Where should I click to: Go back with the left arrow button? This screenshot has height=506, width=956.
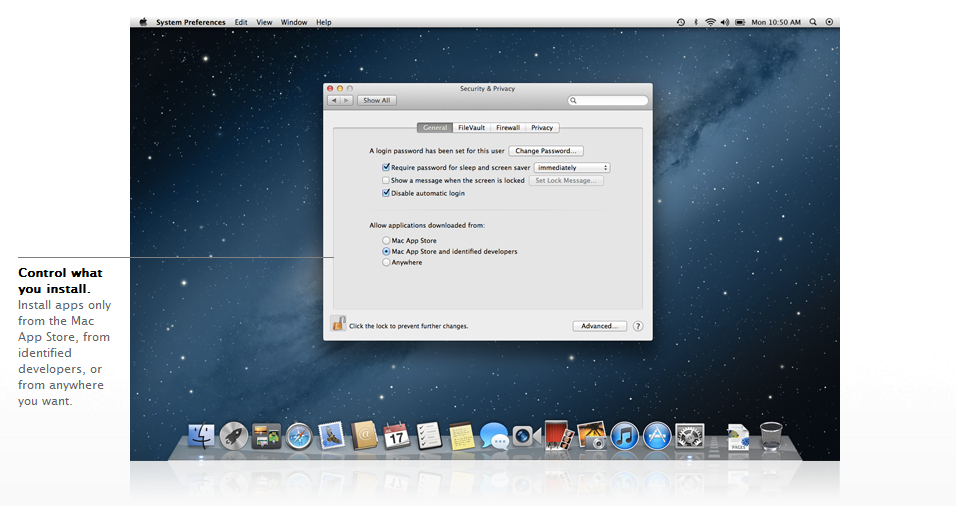(x=334, y=100)
